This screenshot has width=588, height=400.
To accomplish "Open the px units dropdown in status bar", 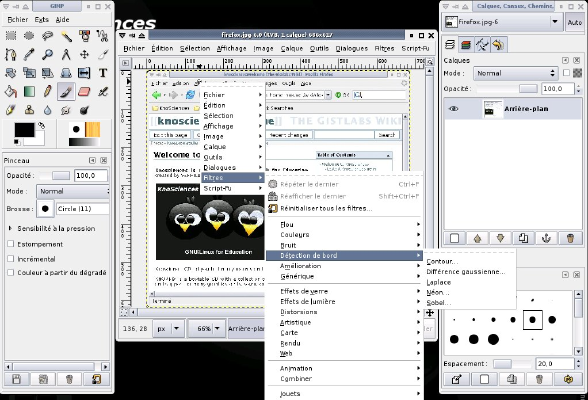I will point(168,329).
